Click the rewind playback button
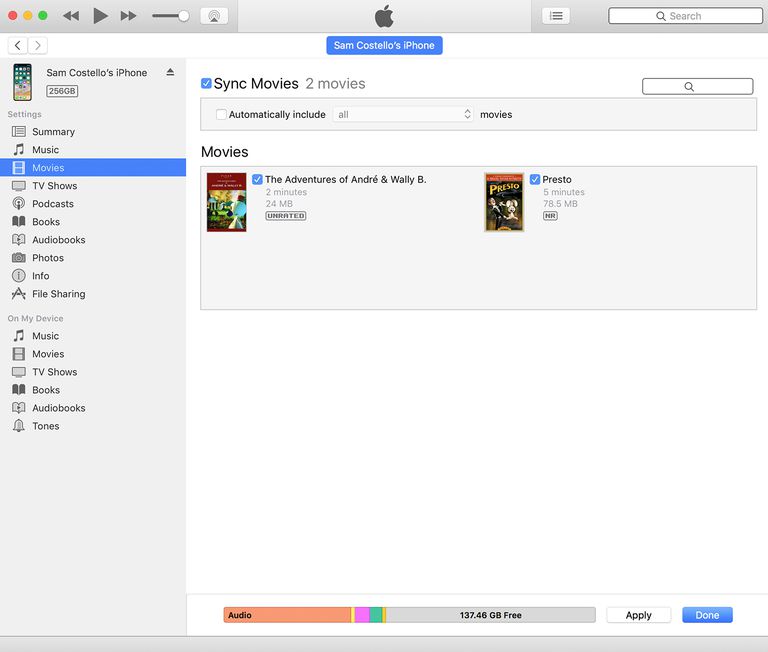The width and height of the screenshot is (768, 652). (71, 16)
